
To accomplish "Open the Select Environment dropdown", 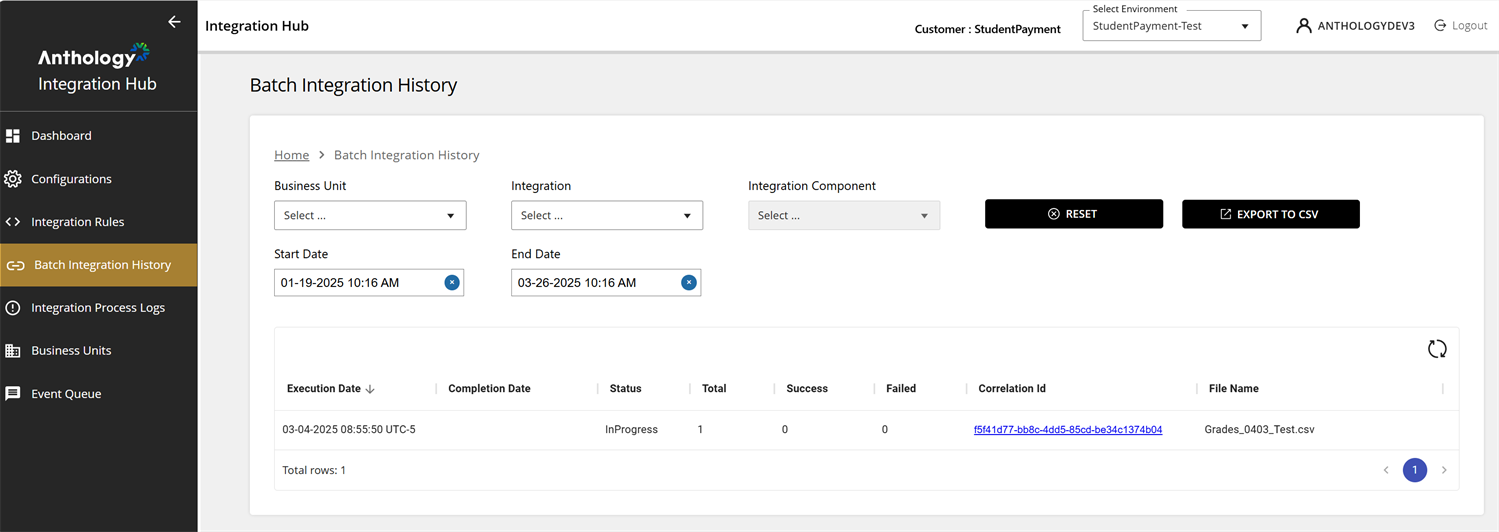I will (1171, 26).
